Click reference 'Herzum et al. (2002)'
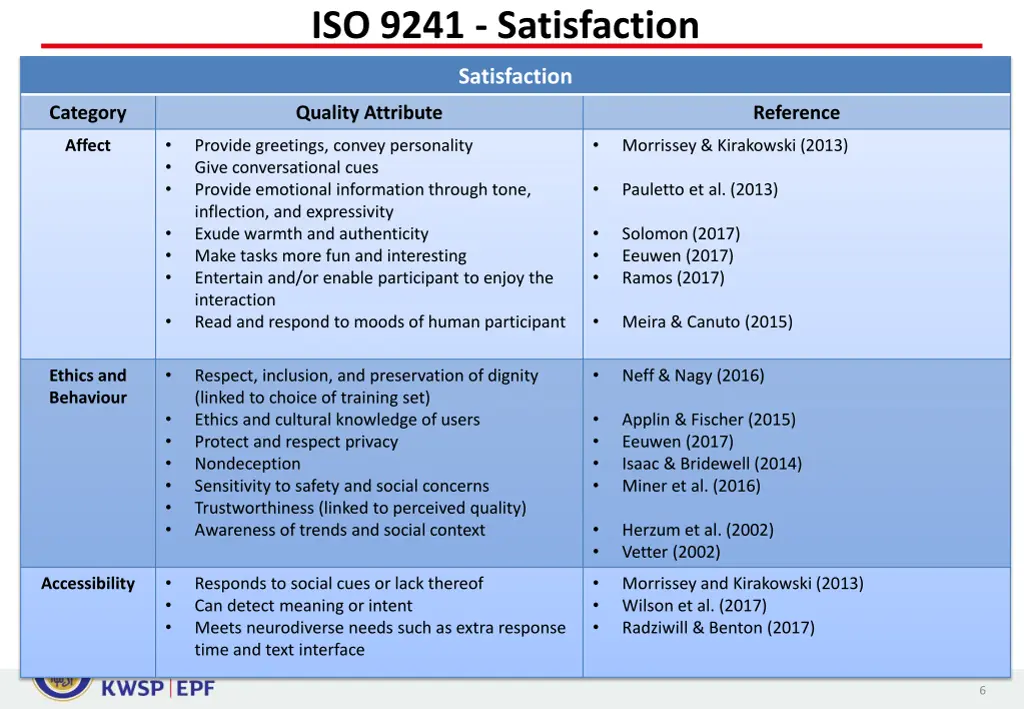This screenshot has height=709, width=1024. pos(697,529)
